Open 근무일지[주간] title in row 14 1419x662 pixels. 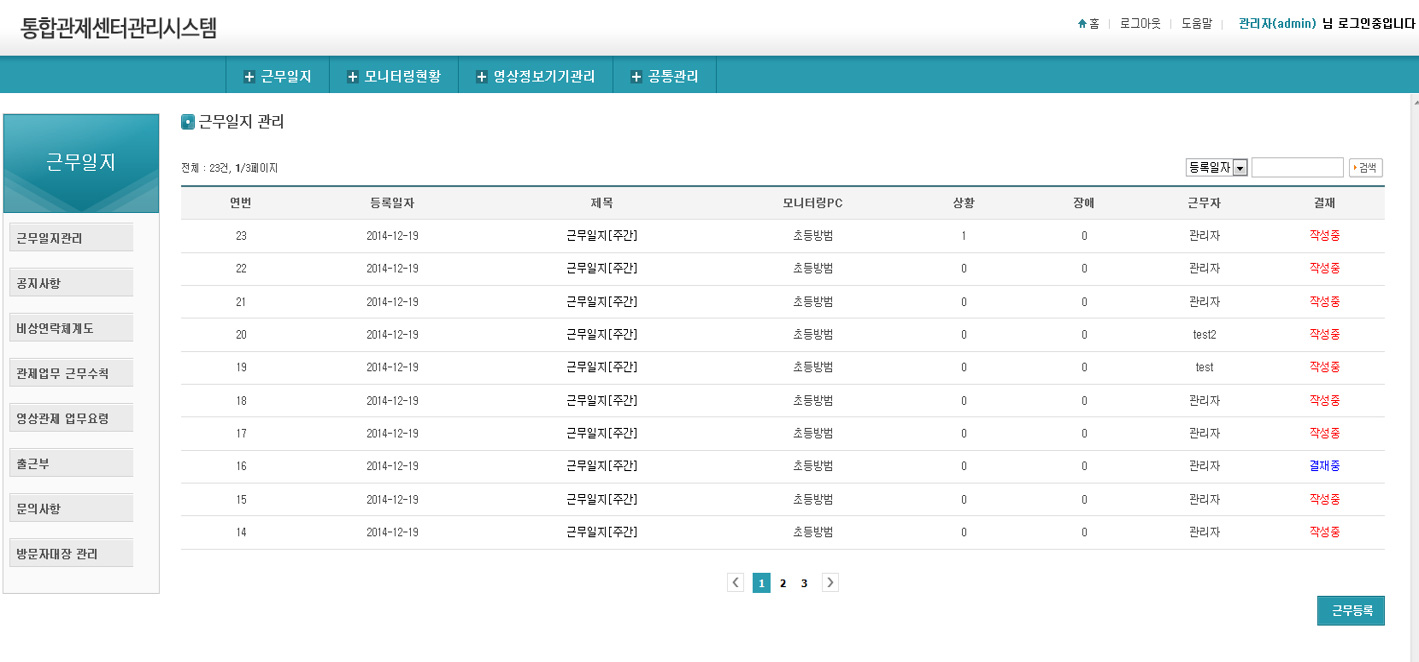[602, 532]
